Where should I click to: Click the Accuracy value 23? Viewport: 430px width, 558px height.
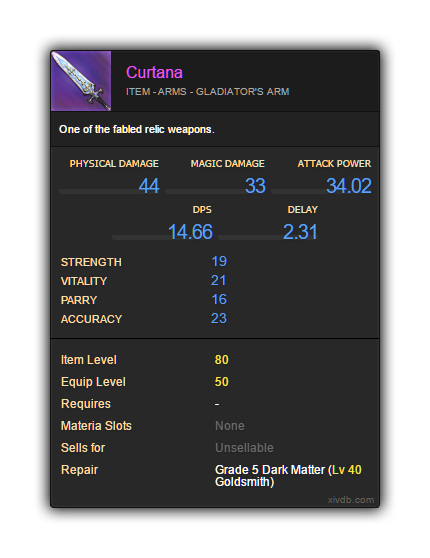219,319
